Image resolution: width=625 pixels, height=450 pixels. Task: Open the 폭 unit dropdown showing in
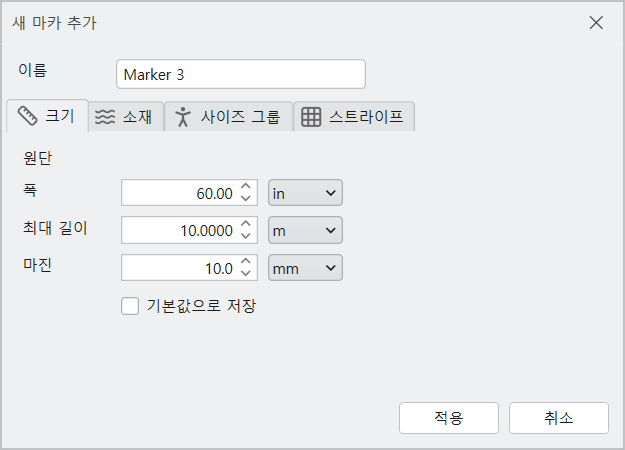tap(305, 193)
